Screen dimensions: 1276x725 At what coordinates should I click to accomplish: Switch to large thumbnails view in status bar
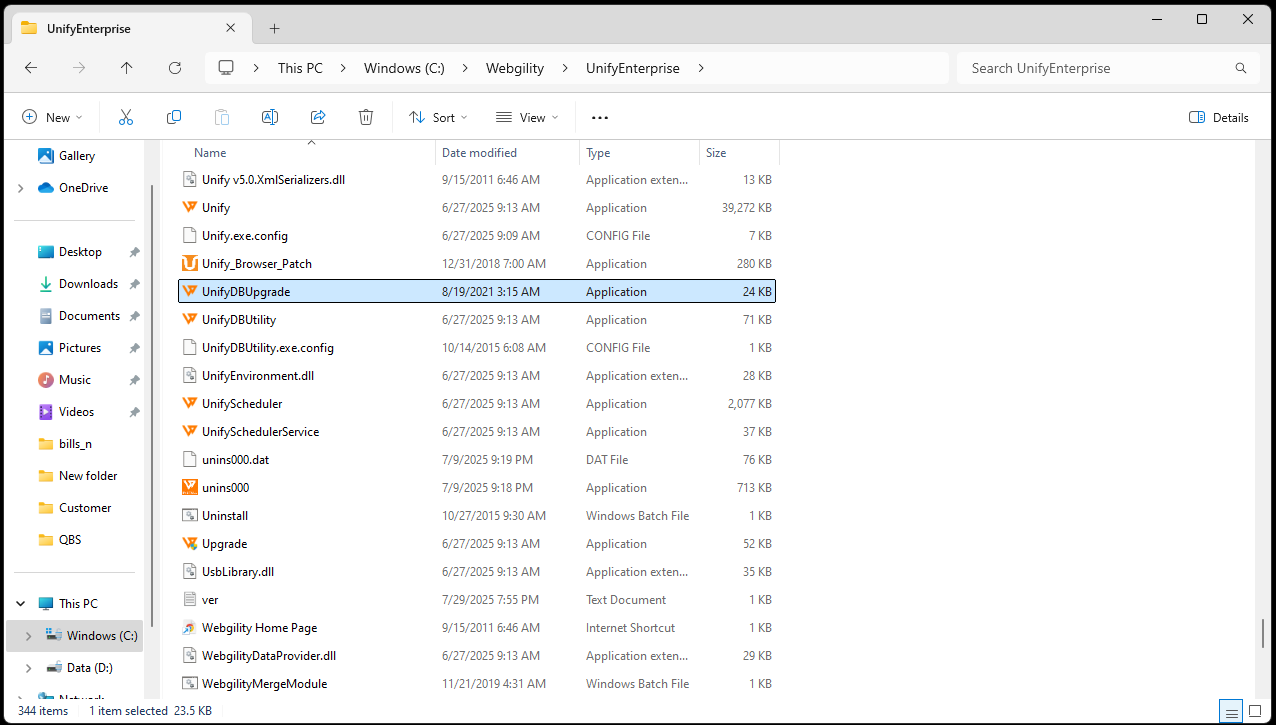pos(1255,711)
